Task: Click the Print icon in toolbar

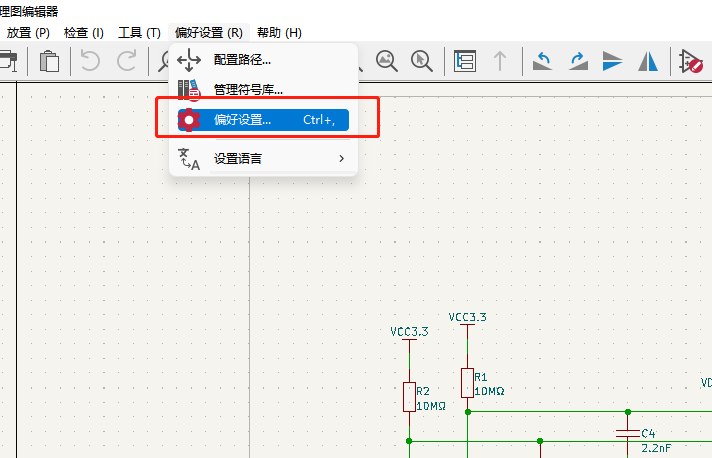Action: (8, 61)
